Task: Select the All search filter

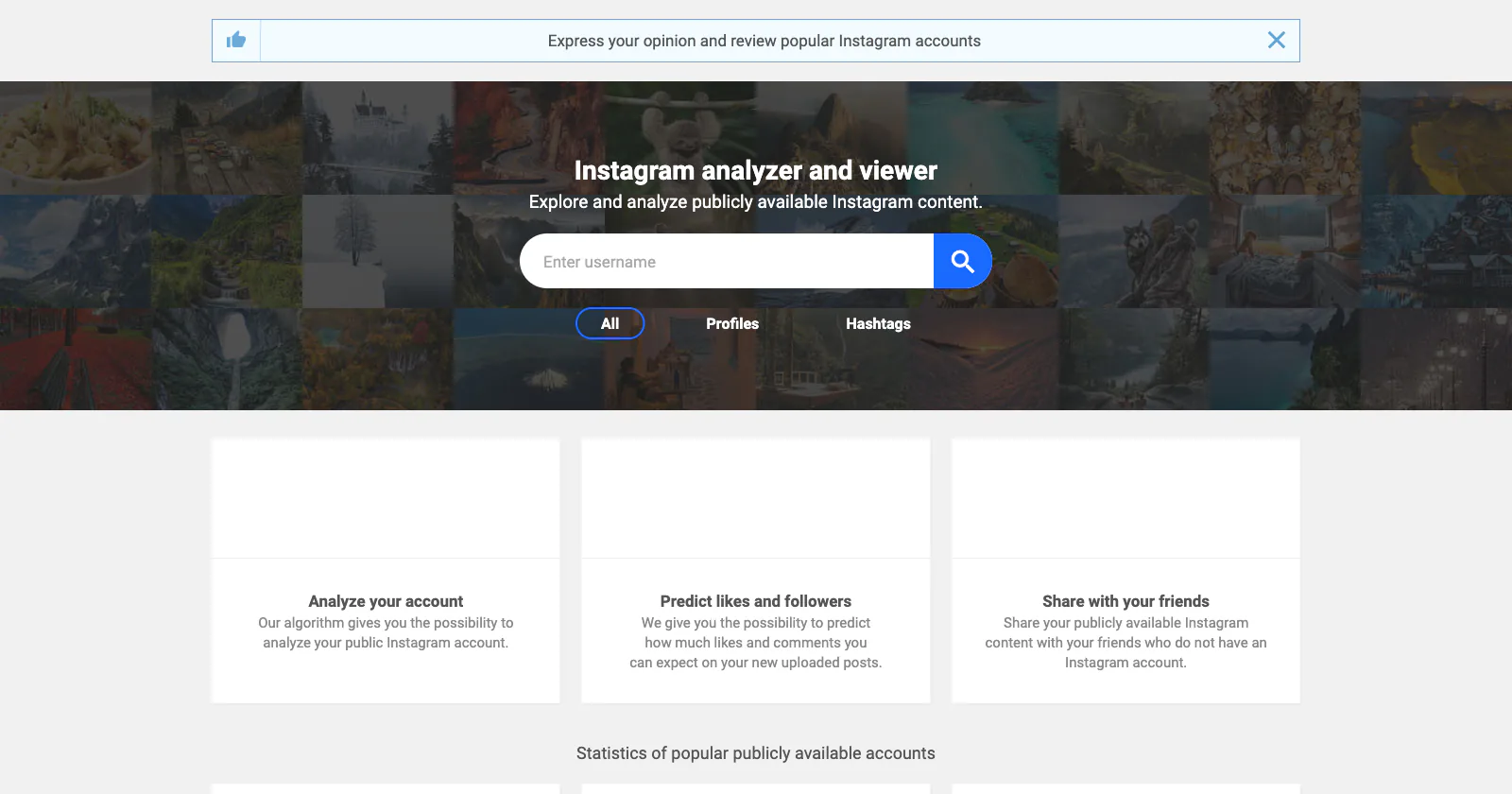Action: (610, 323)
